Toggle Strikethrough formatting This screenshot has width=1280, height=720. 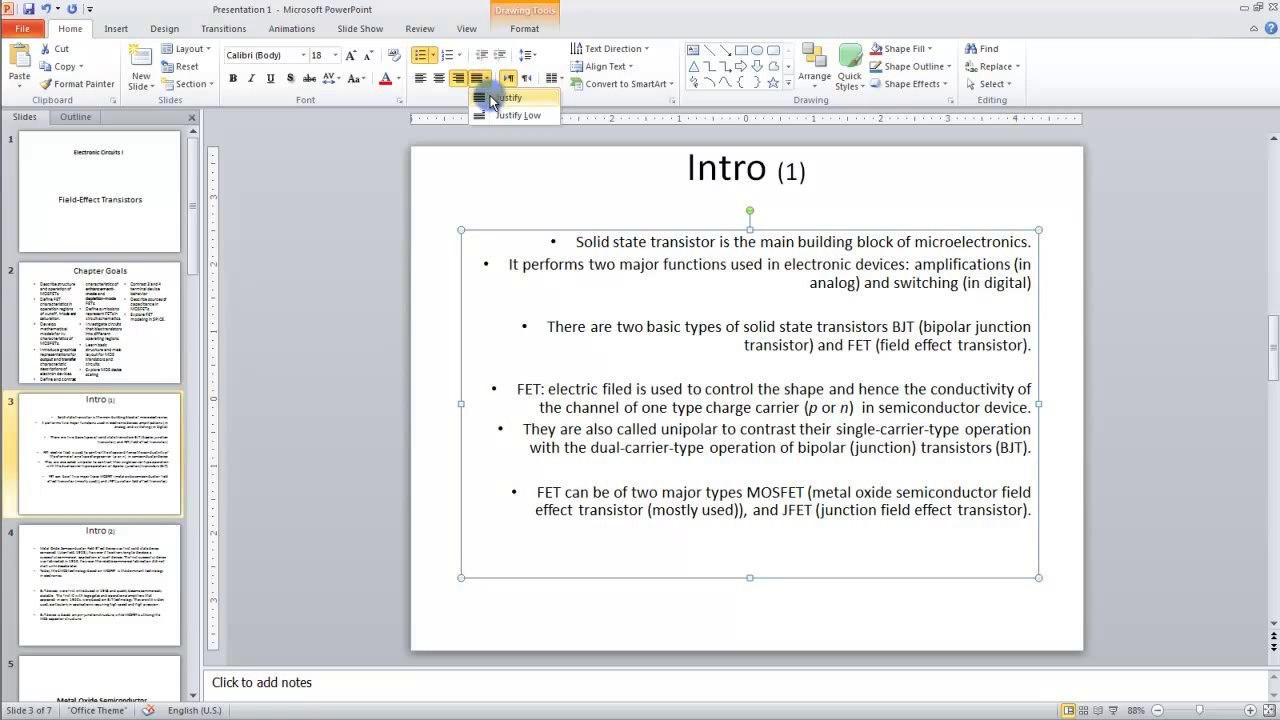click(x=309, y=78)
